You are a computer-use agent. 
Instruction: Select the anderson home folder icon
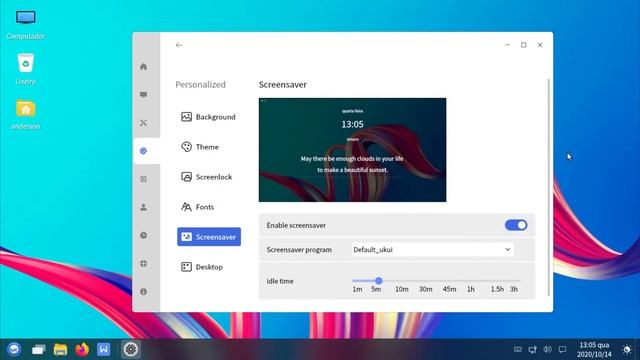tap(25, 114)
